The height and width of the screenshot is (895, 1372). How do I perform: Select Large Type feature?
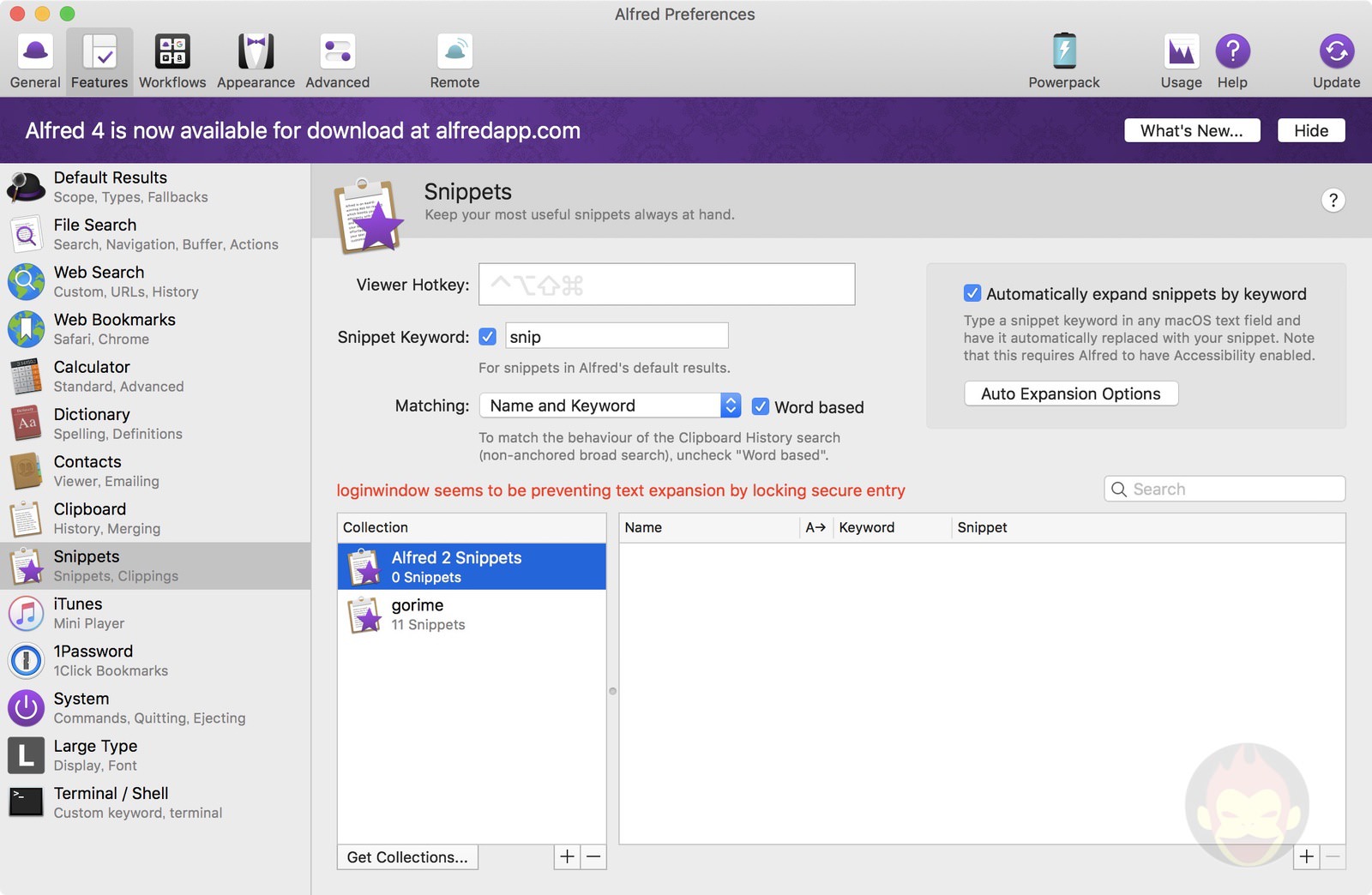coord(155,755)
